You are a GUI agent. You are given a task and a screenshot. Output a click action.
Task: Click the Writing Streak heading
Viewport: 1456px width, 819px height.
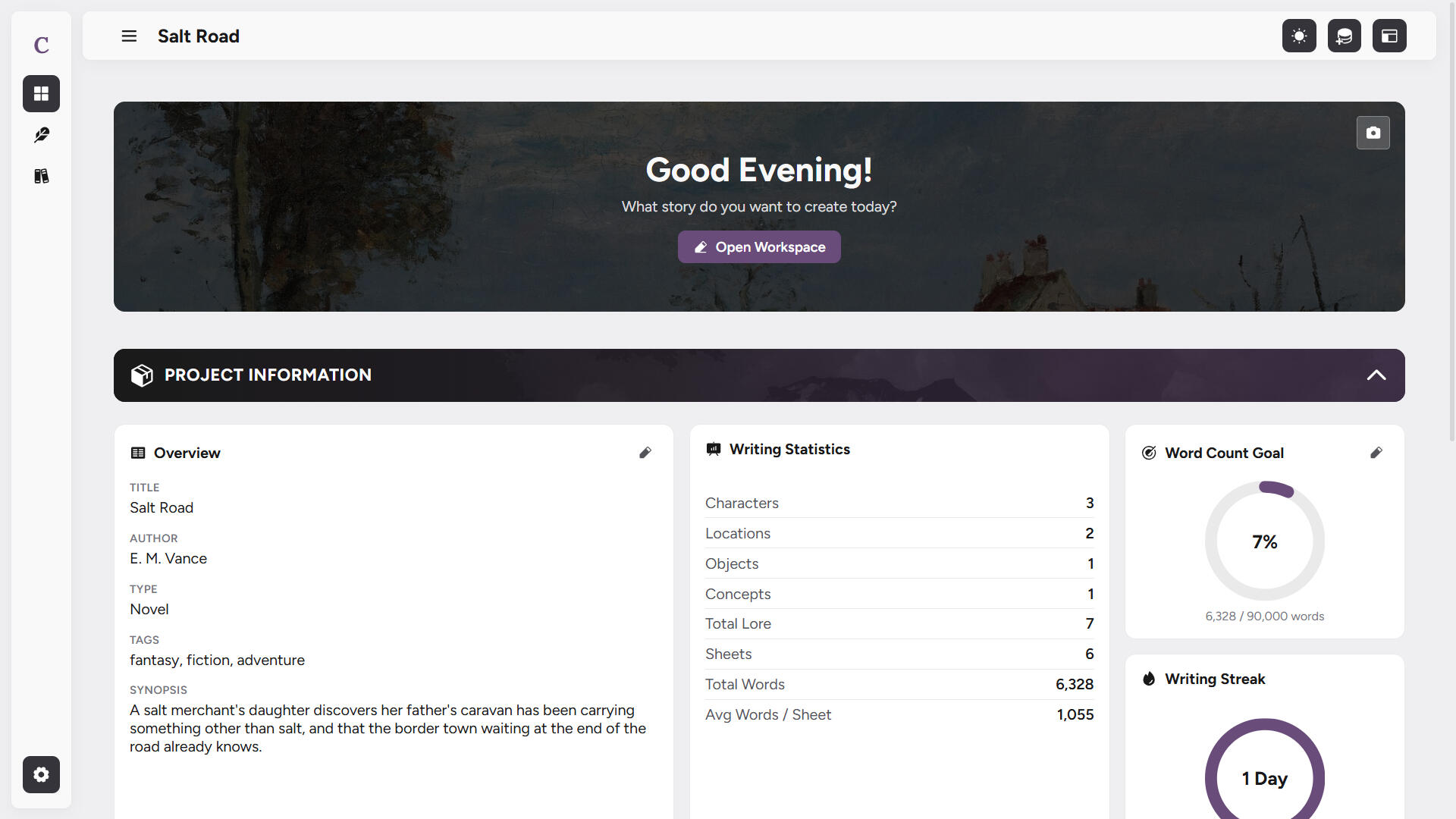pyautogui.click(x=1215, y=679)
